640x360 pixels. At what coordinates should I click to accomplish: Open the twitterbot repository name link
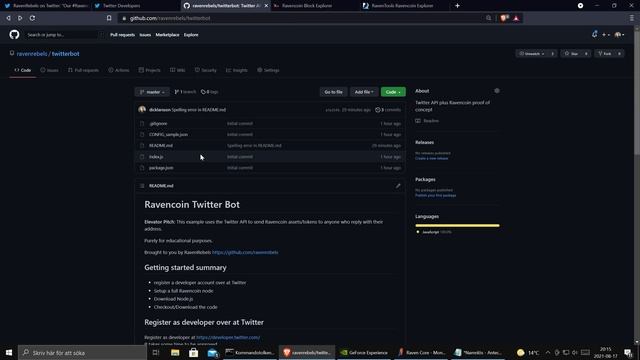[x=65, y=53]
